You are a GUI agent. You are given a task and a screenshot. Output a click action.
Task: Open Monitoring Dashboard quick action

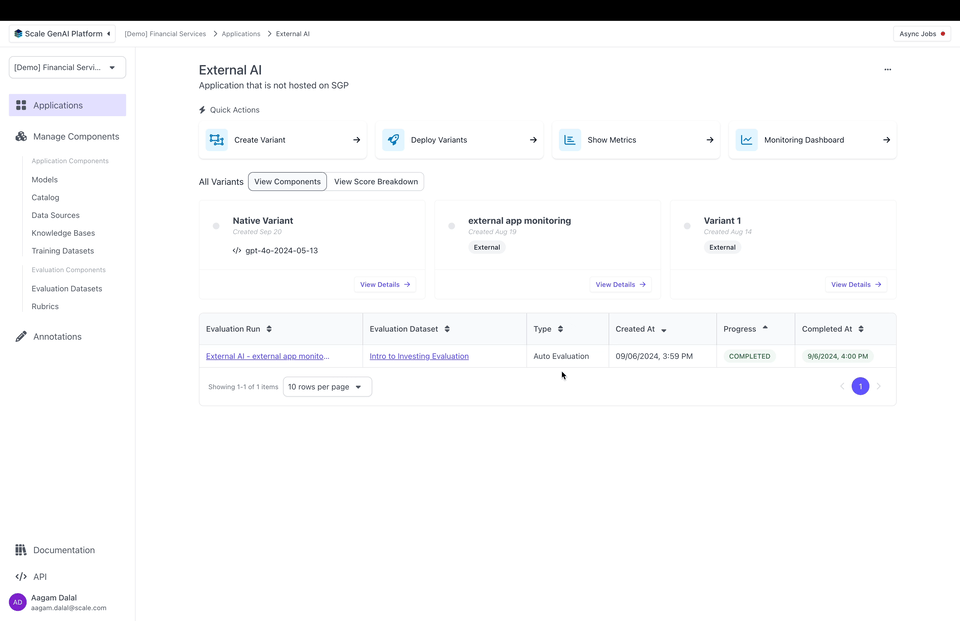coord(812,140)
